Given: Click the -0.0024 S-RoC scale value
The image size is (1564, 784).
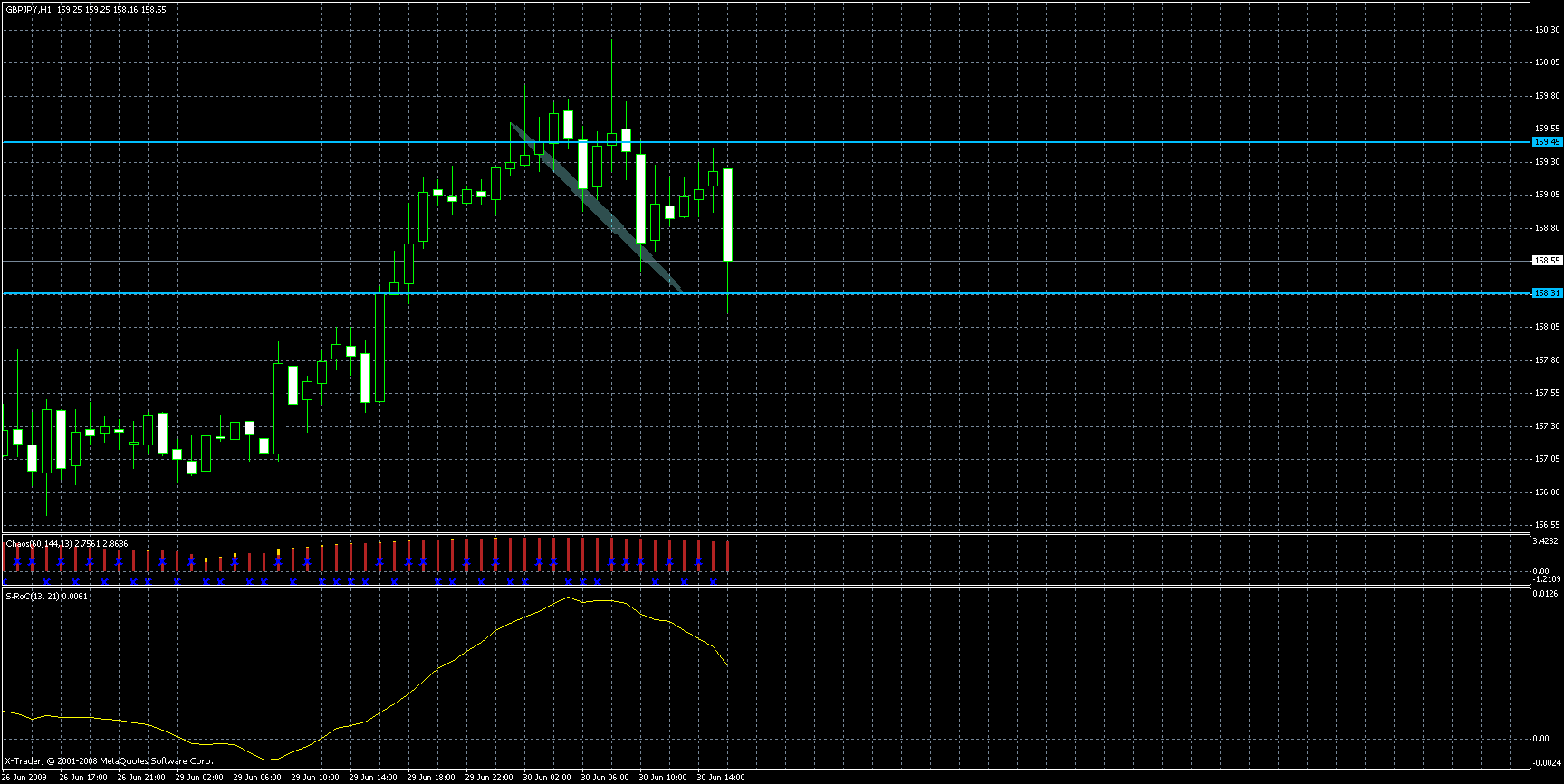Looking at the screenshot, I should (1547, 765).
